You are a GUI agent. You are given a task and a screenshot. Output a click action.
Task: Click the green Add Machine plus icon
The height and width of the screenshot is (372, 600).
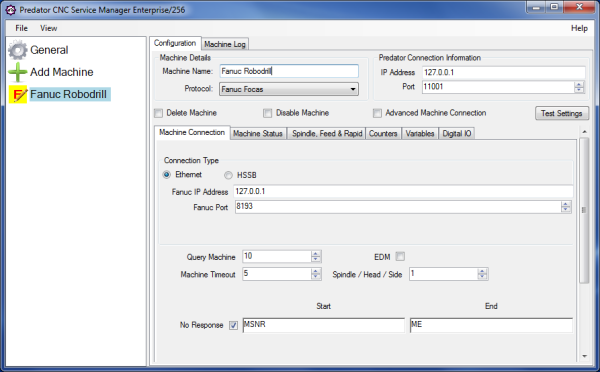[x=18, y=72]
